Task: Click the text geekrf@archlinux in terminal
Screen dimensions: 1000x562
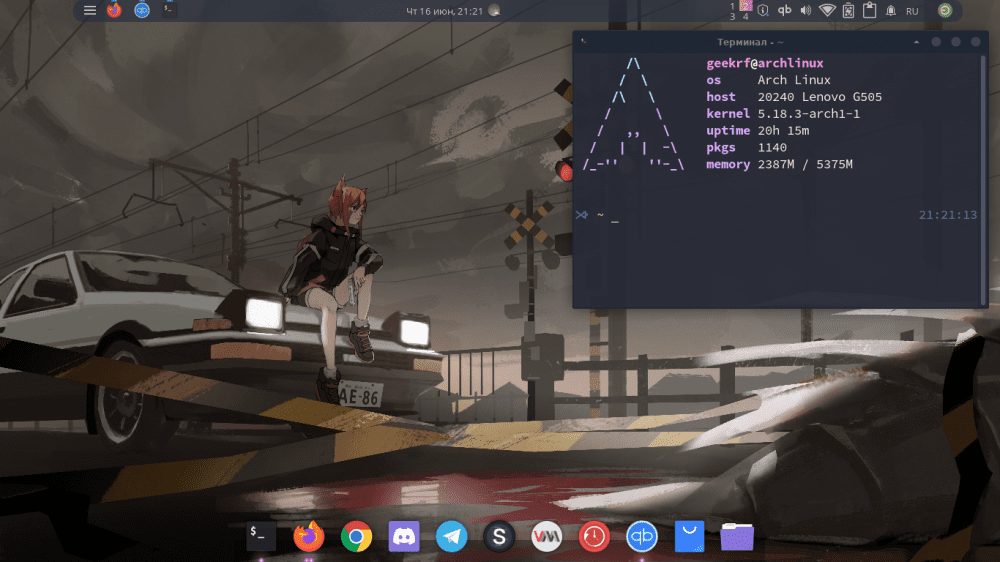Action: point(765,63)
